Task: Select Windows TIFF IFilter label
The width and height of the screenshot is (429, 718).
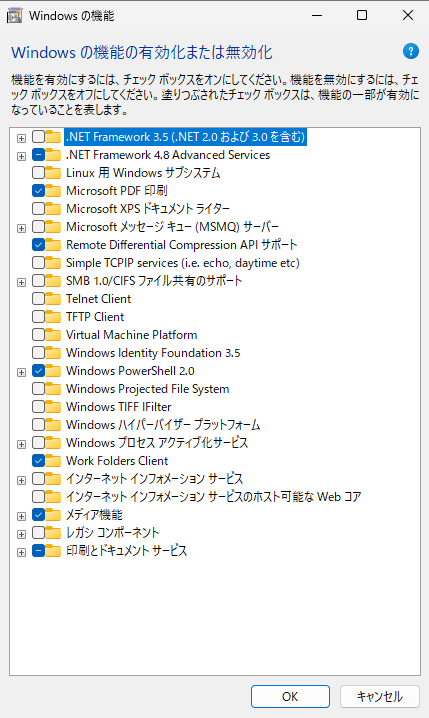Action: 119,407
